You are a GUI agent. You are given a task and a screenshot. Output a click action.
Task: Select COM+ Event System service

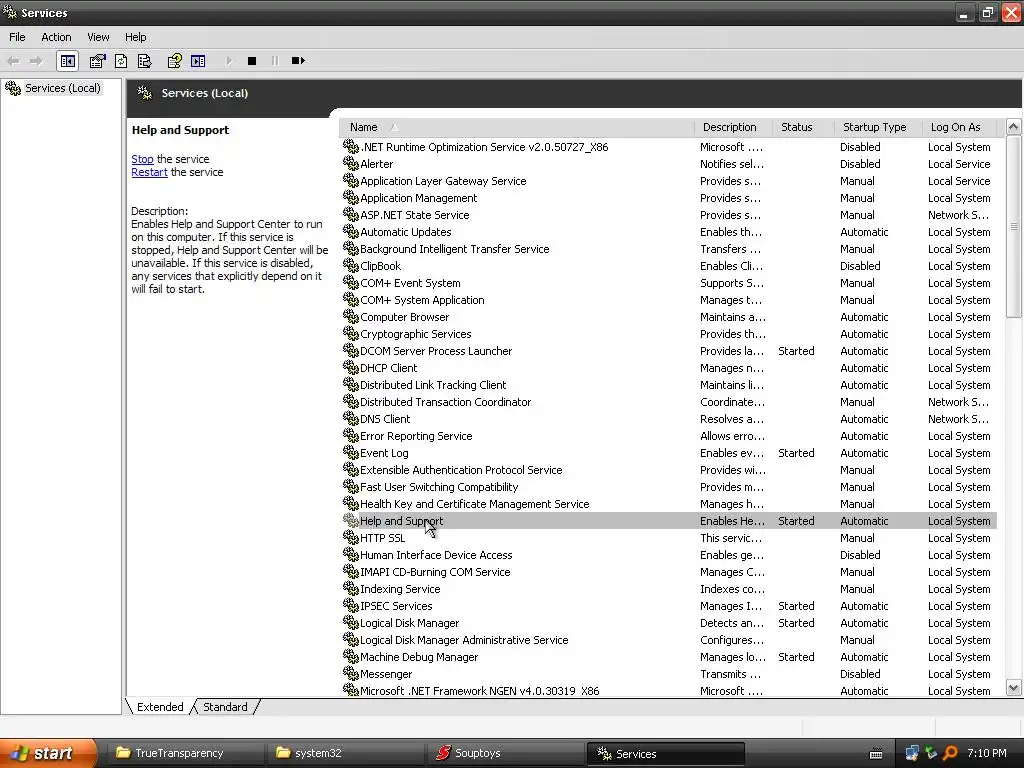[x=667, y=283]
